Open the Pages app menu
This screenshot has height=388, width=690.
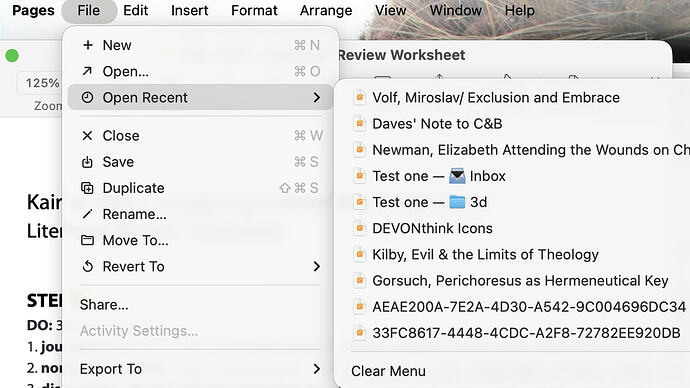[33, 10]
